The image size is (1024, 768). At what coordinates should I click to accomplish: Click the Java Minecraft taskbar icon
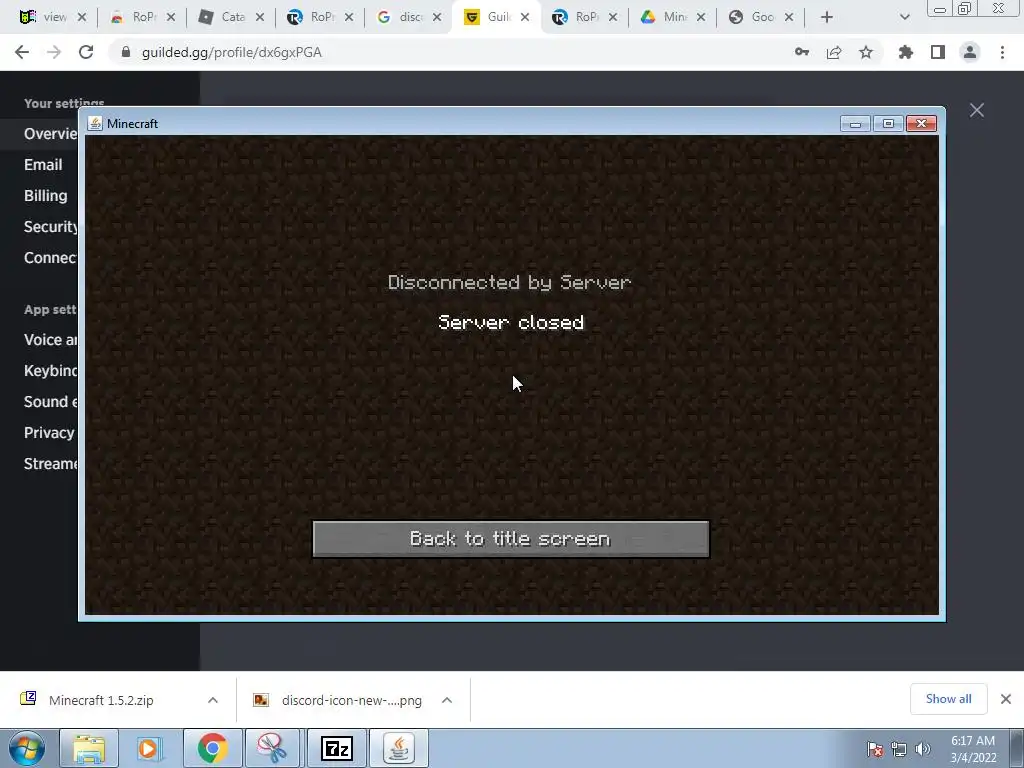pos(399,748)
